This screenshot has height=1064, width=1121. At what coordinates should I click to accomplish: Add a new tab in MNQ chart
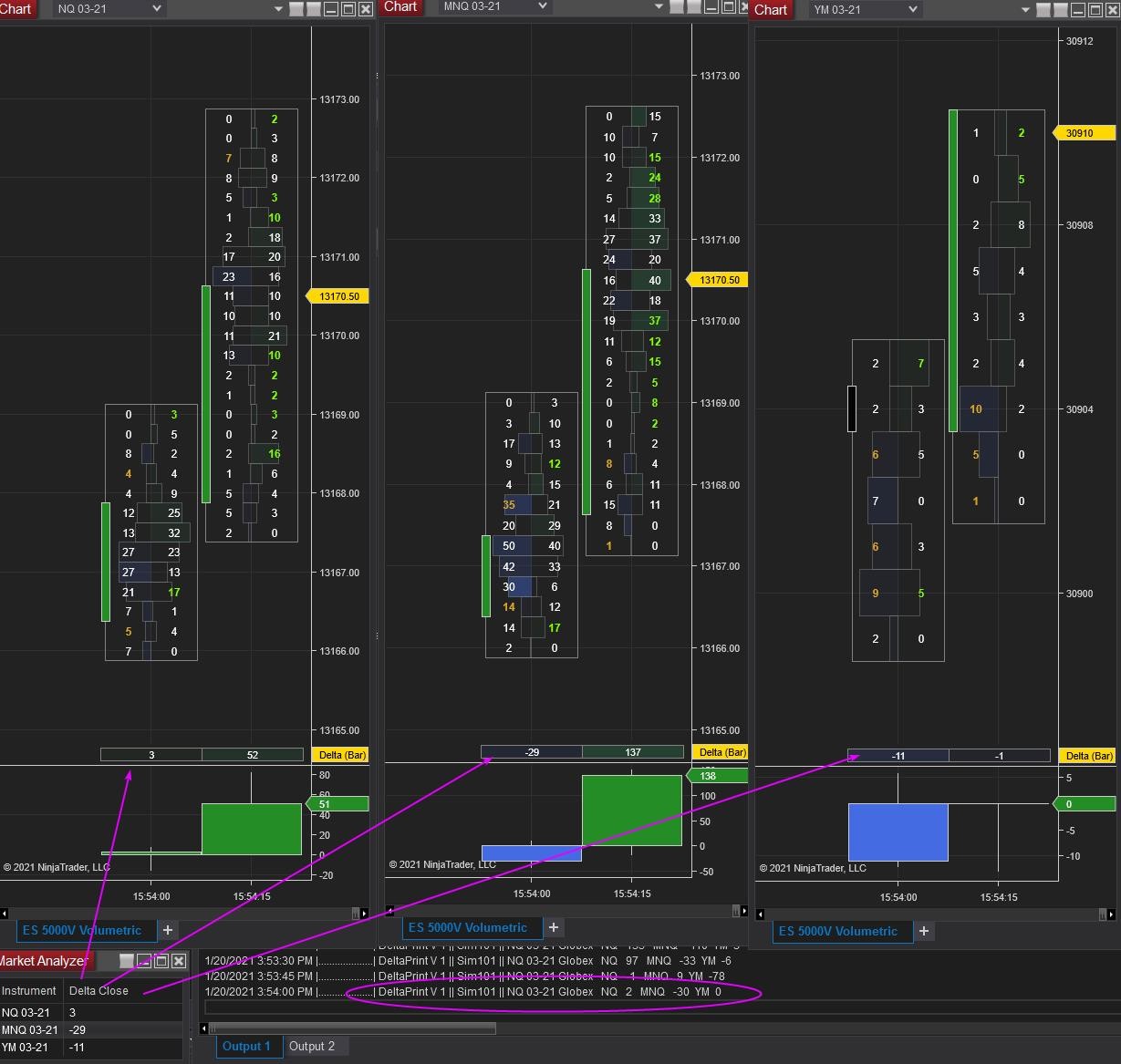click(554, 927)
